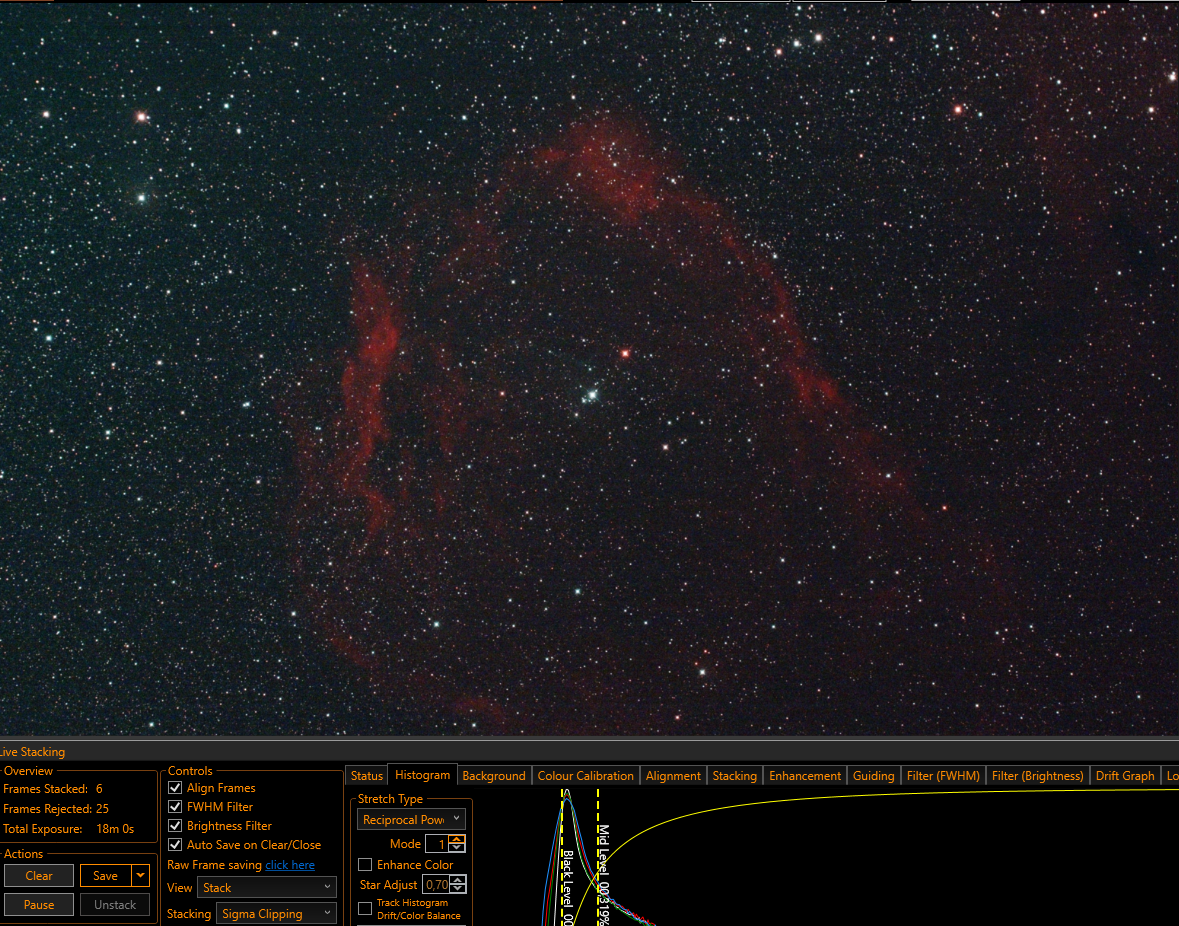The image size is (1179, 926).
Task: Expand the View Stack dropdown
Action: [266, 888]
